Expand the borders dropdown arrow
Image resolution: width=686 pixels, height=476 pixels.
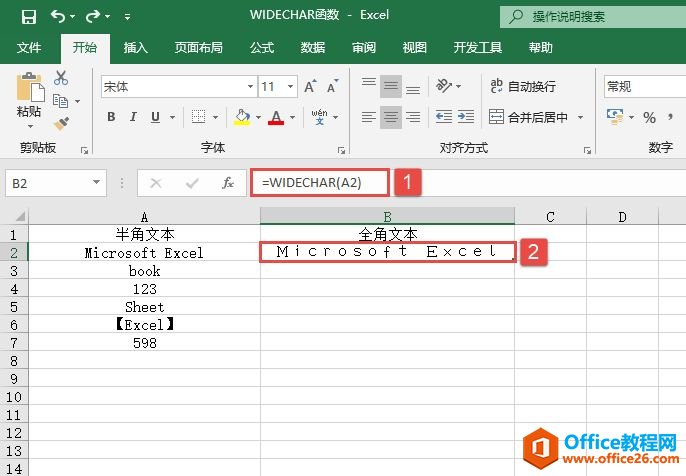click(x=215, y=117)
